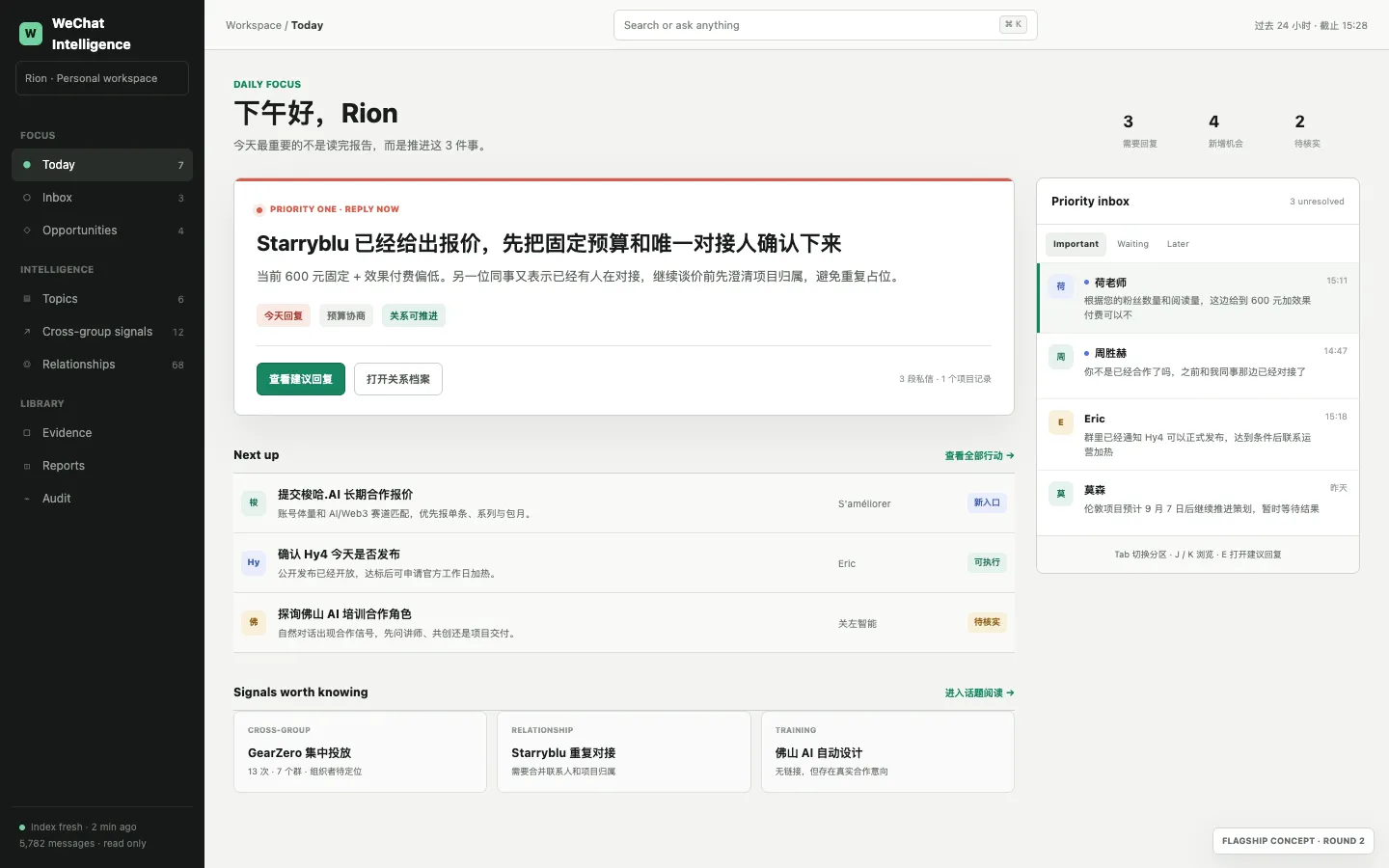Screen dimensions: 1389x868
Task: Select the Evidence icon under Library
Action: (x=27, y=433)
